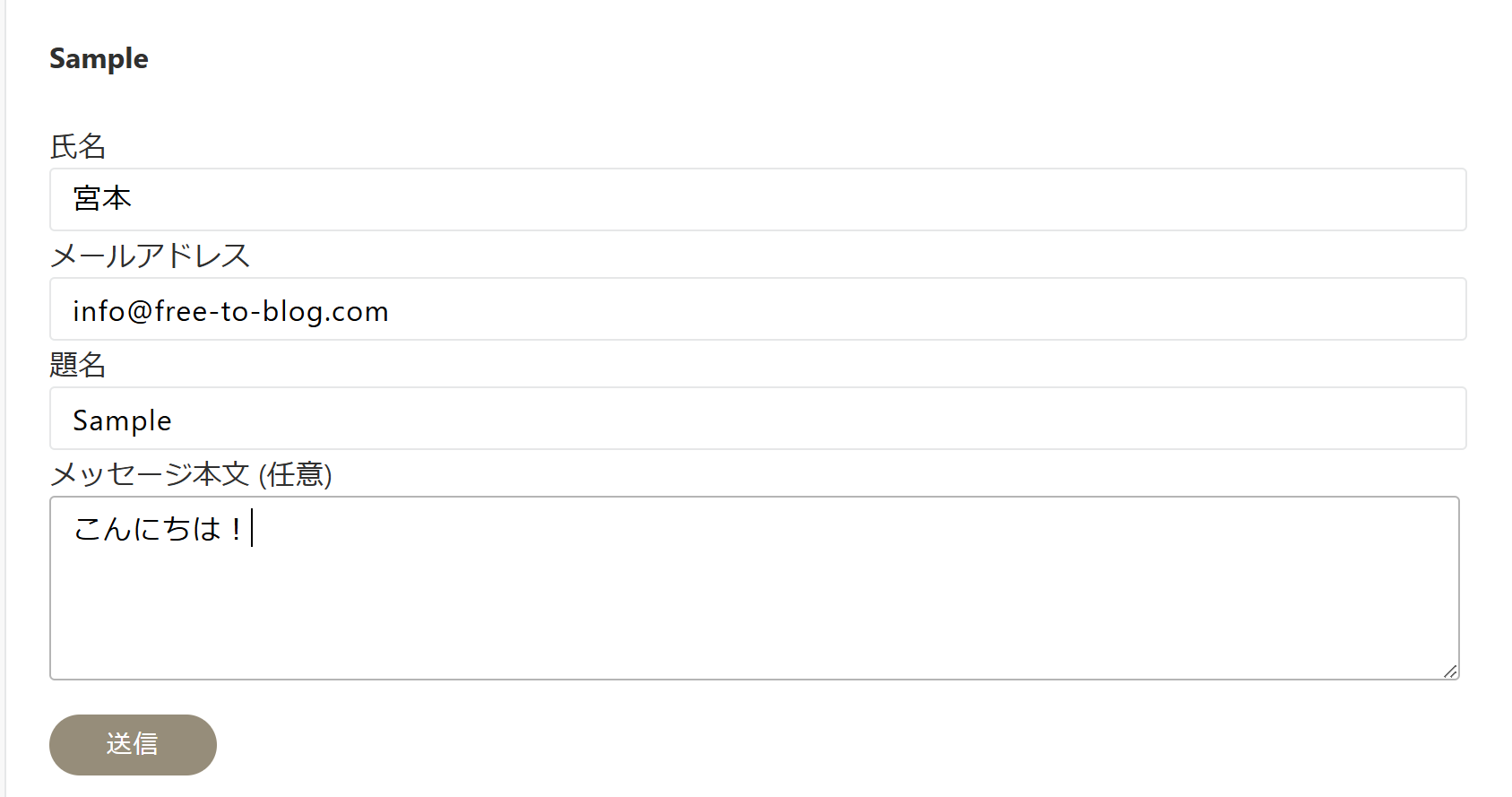The height and width of the screenshot is (797, 1512).
Task: Click the メッセージ本文 label text
Action: pos(150,474)
